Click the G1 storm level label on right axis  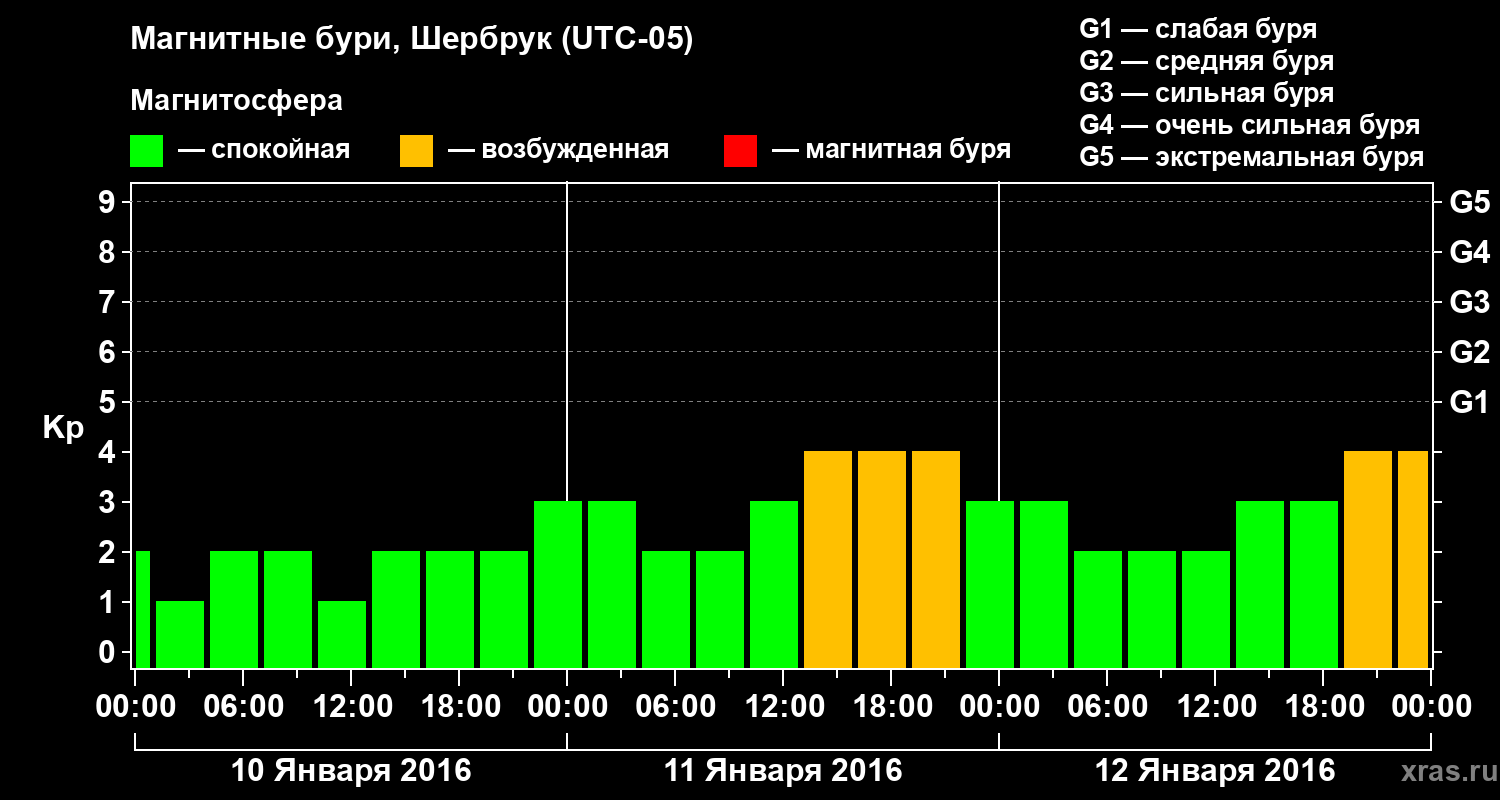1469,402
